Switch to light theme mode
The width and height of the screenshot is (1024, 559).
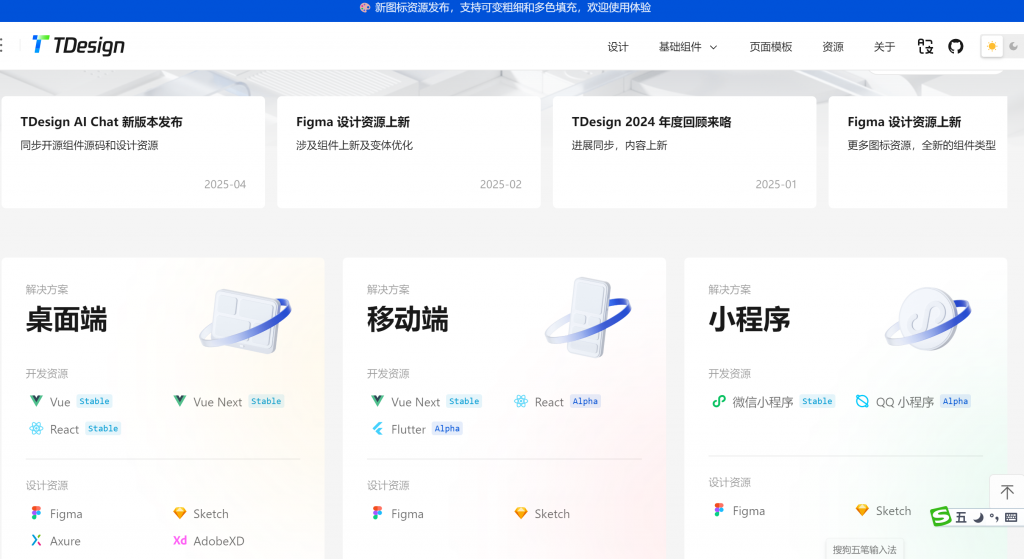991,46
